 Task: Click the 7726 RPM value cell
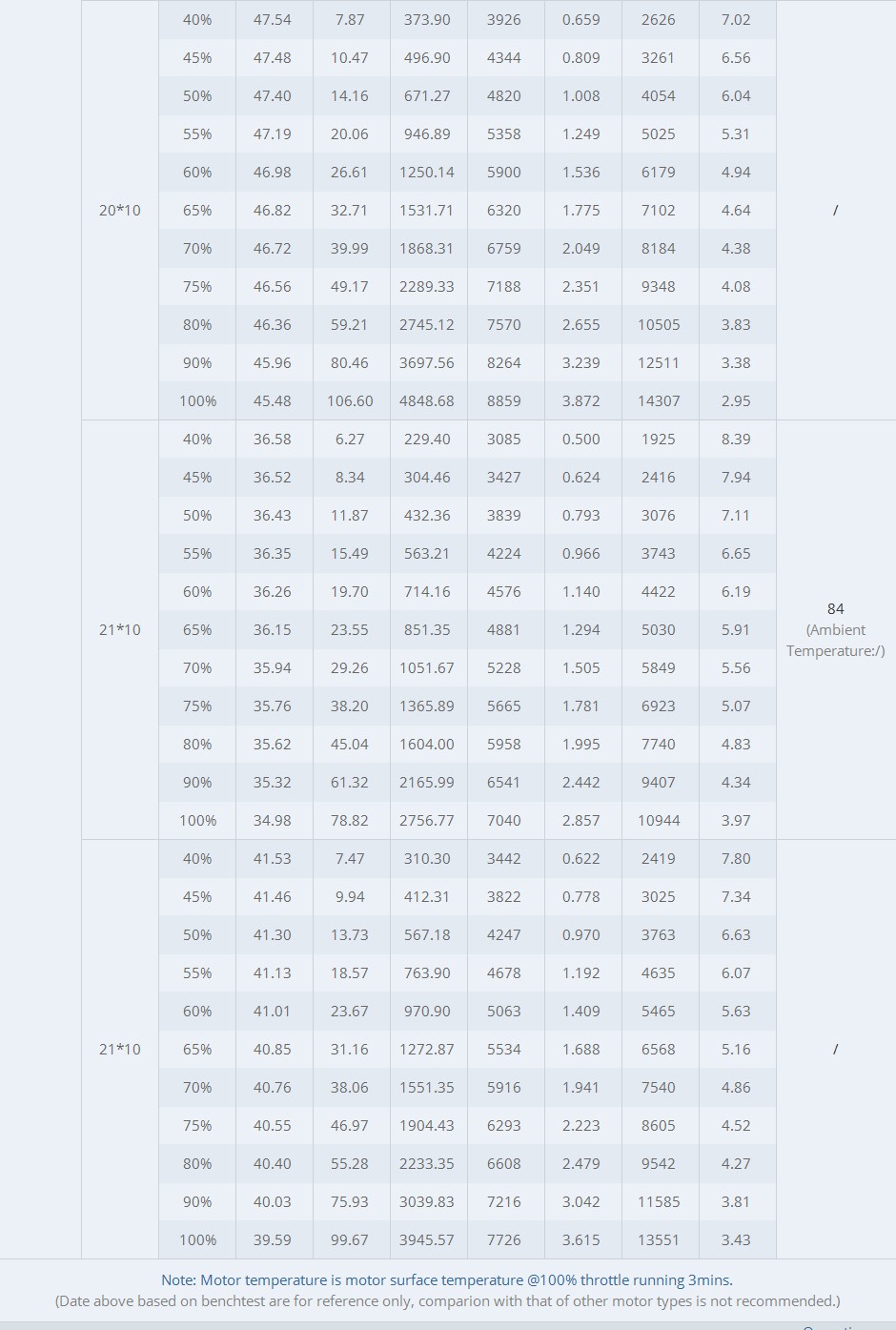(504, 1239)
